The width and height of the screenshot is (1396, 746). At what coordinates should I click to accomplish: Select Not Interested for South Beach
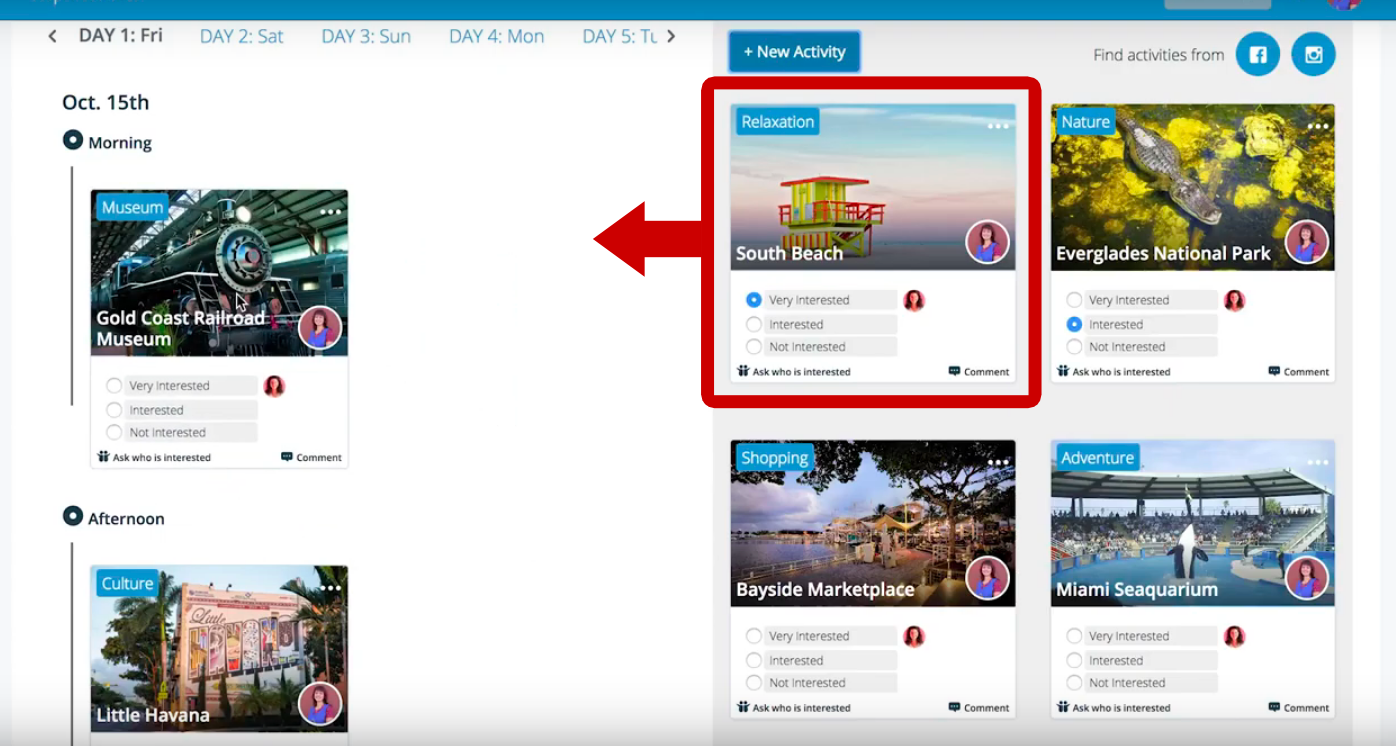tap(754, 347)
